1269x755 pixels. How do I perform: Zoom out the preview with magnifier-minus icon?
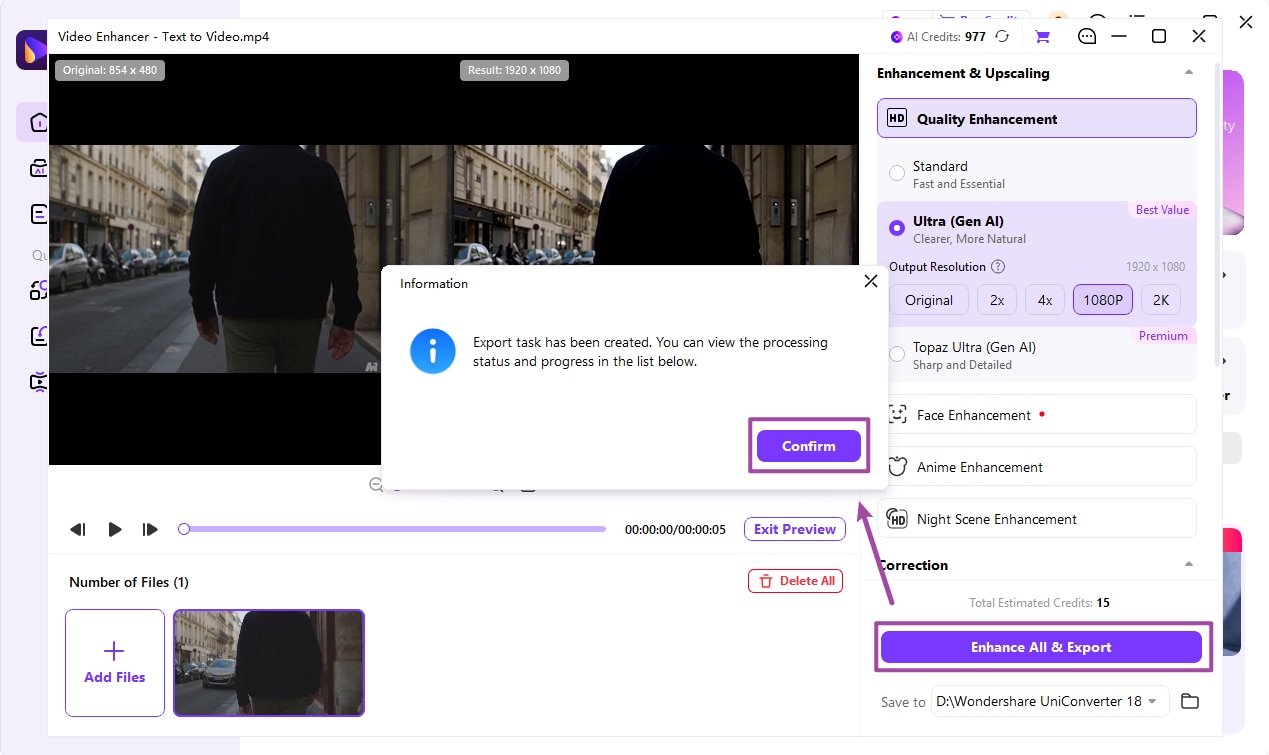[x=376, y=486]
